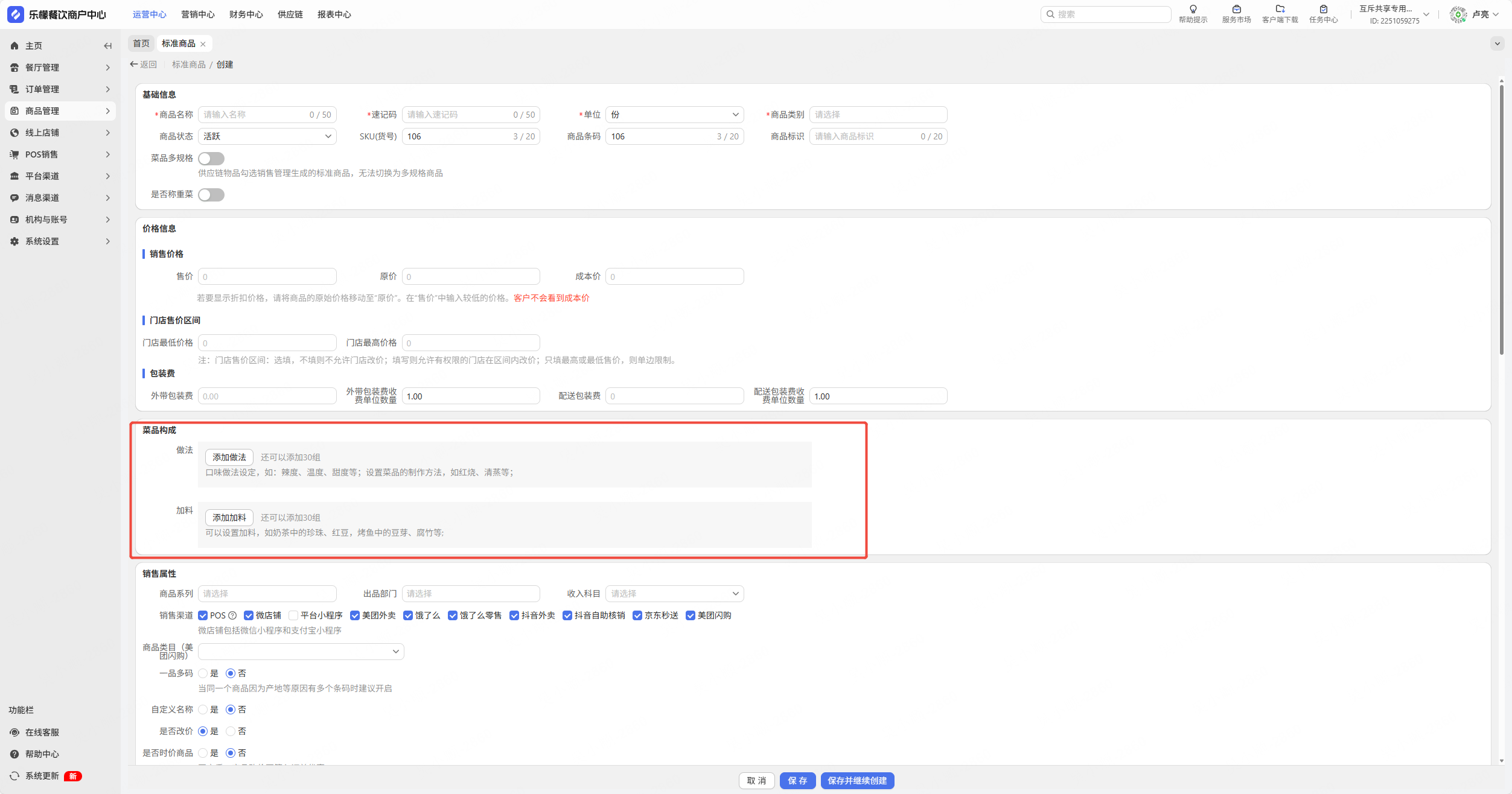Click the POS help question-mark icon
The height and width of the screenshot is (794, 1512).
click(x=232, y=615)
